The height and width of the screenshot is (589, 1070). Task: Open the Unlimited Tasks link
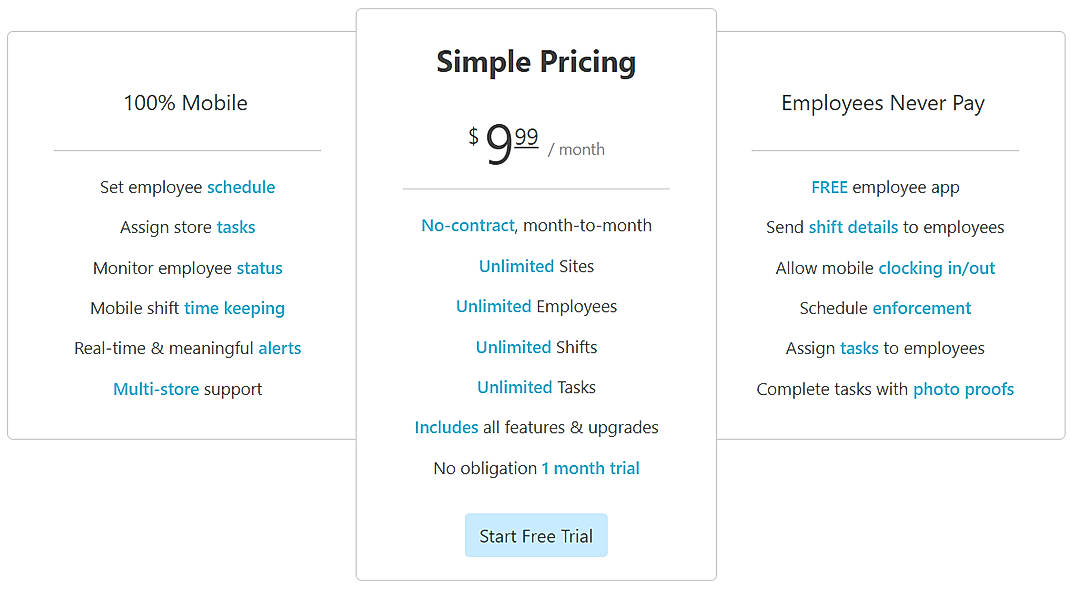tap(514, 387)
